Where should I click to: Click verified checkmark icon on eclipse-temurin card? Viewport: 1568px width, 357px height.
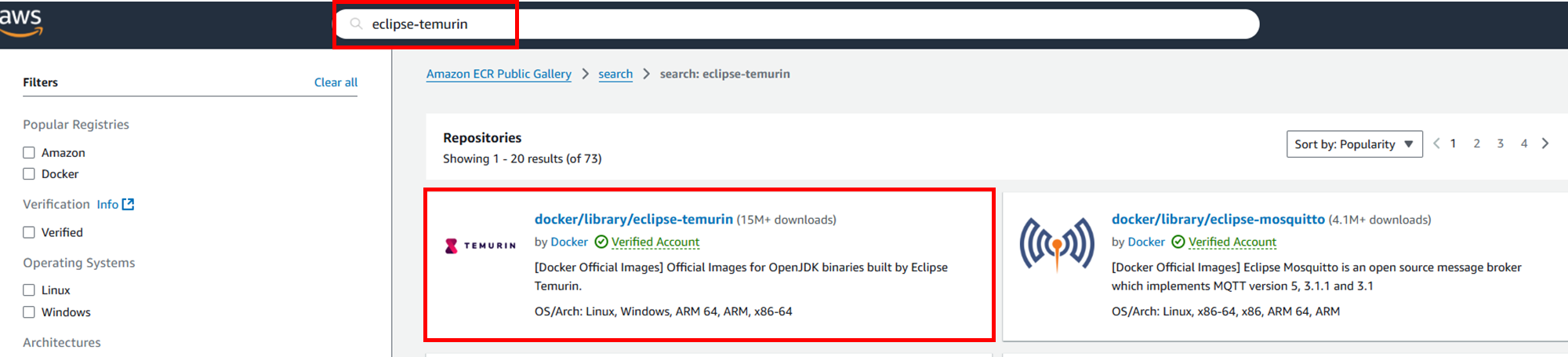coord(601,242)
